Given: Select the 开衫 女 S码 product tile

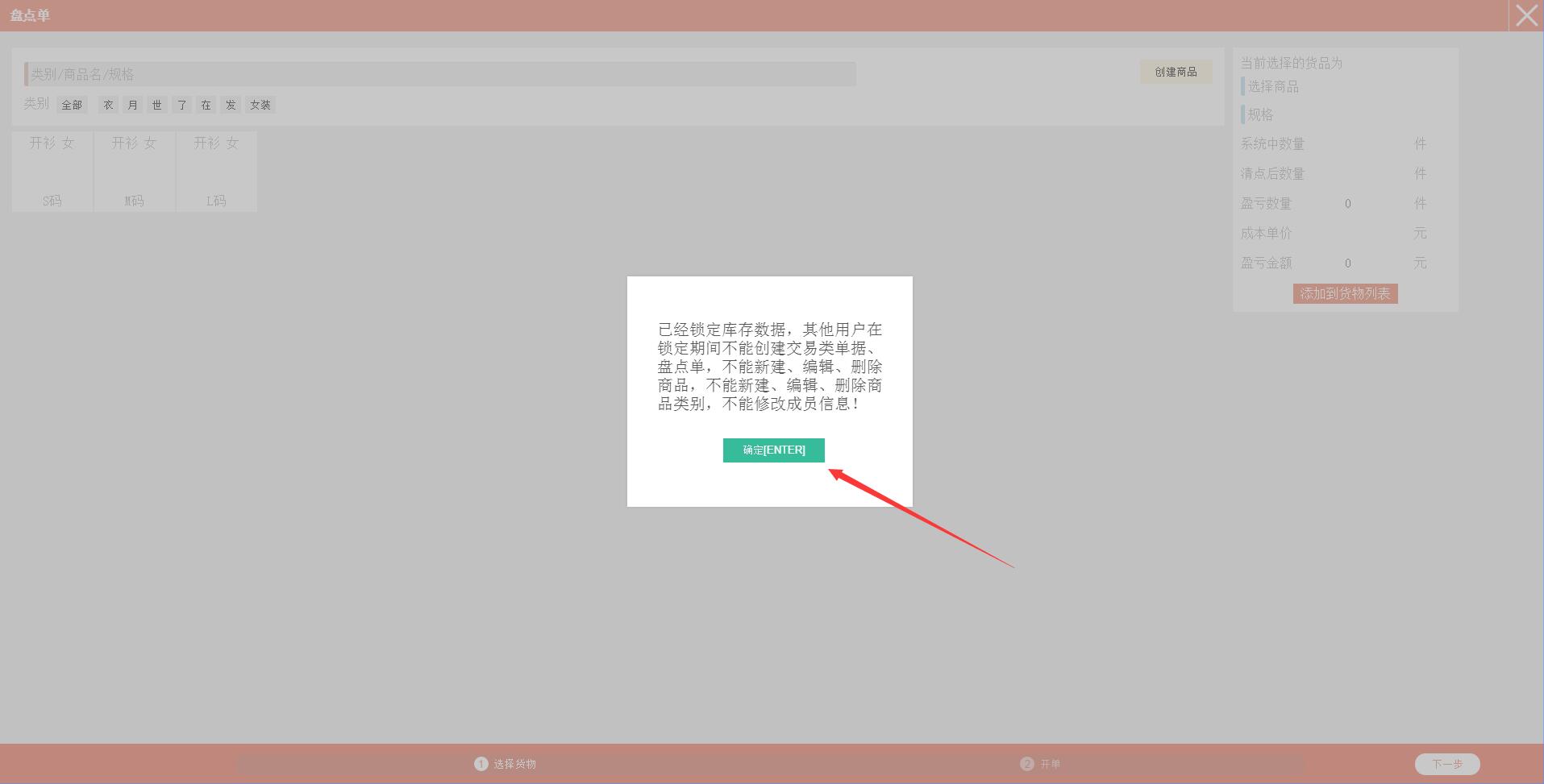Looking at the screenshot, I should 52,172.
